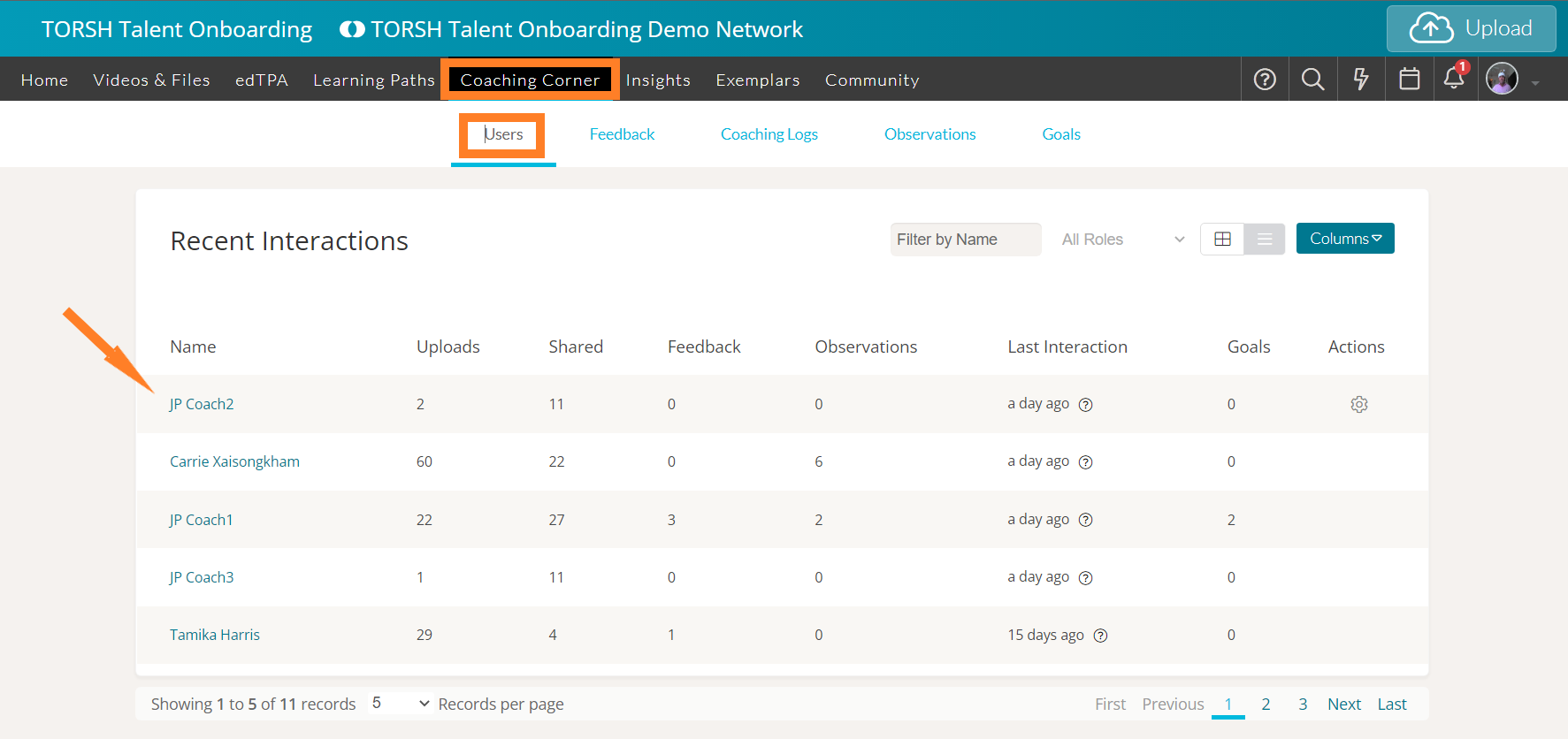Switch to grid view layout
Viewport: 1568px width, 739px height.
1222,239
